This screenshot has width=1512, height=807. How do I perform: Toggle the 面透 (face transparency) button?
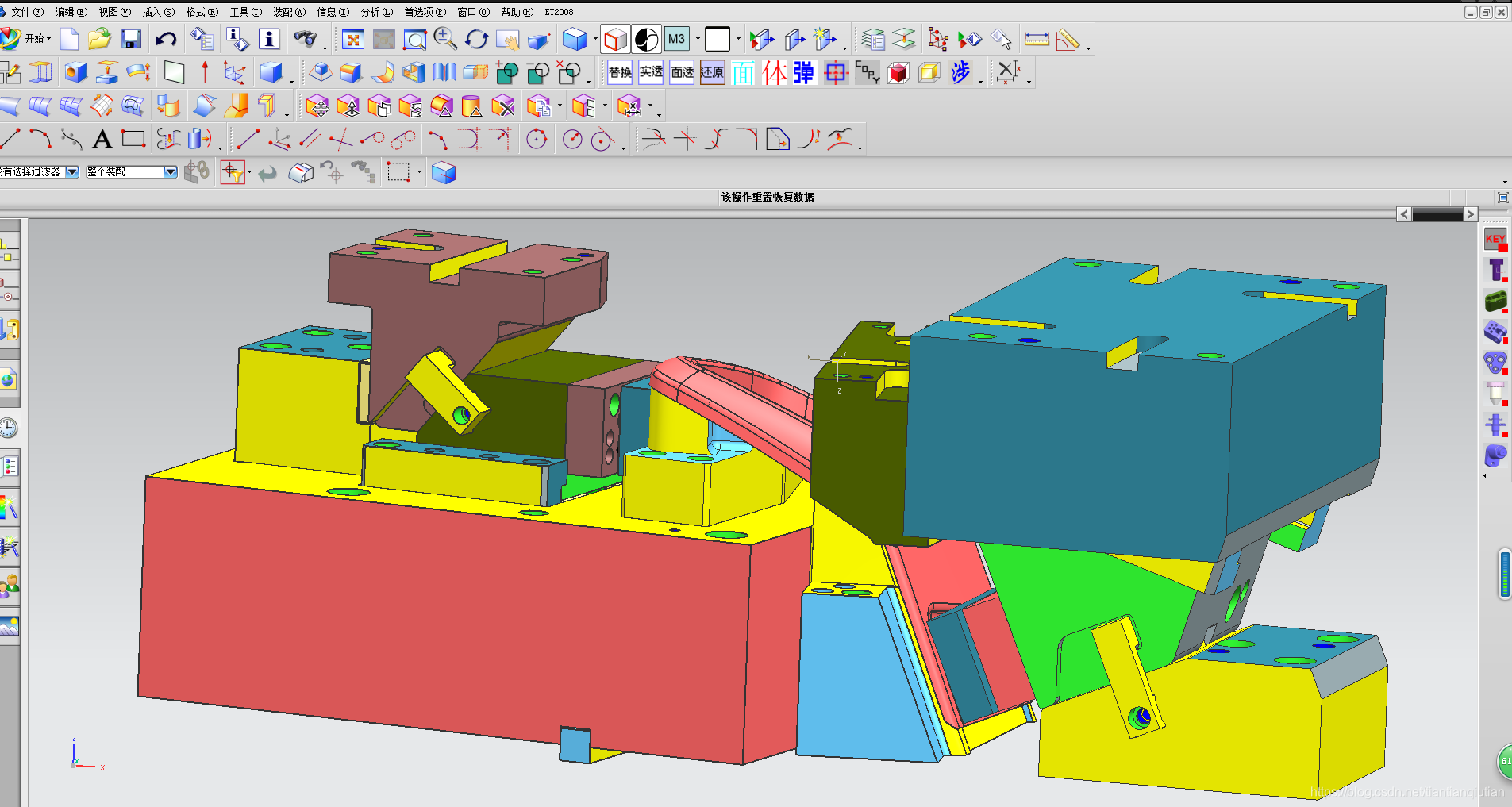click(x=682, y=72)
